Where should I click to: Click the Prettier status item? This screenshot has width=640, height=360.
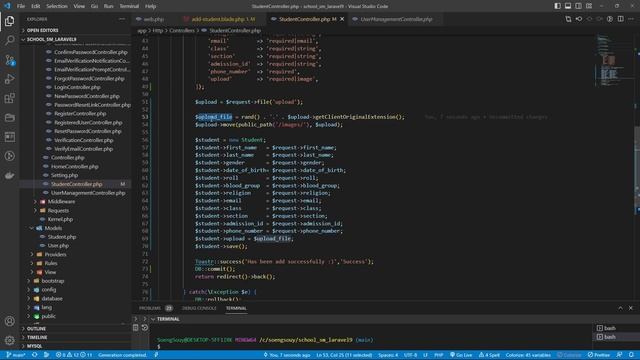598,355
